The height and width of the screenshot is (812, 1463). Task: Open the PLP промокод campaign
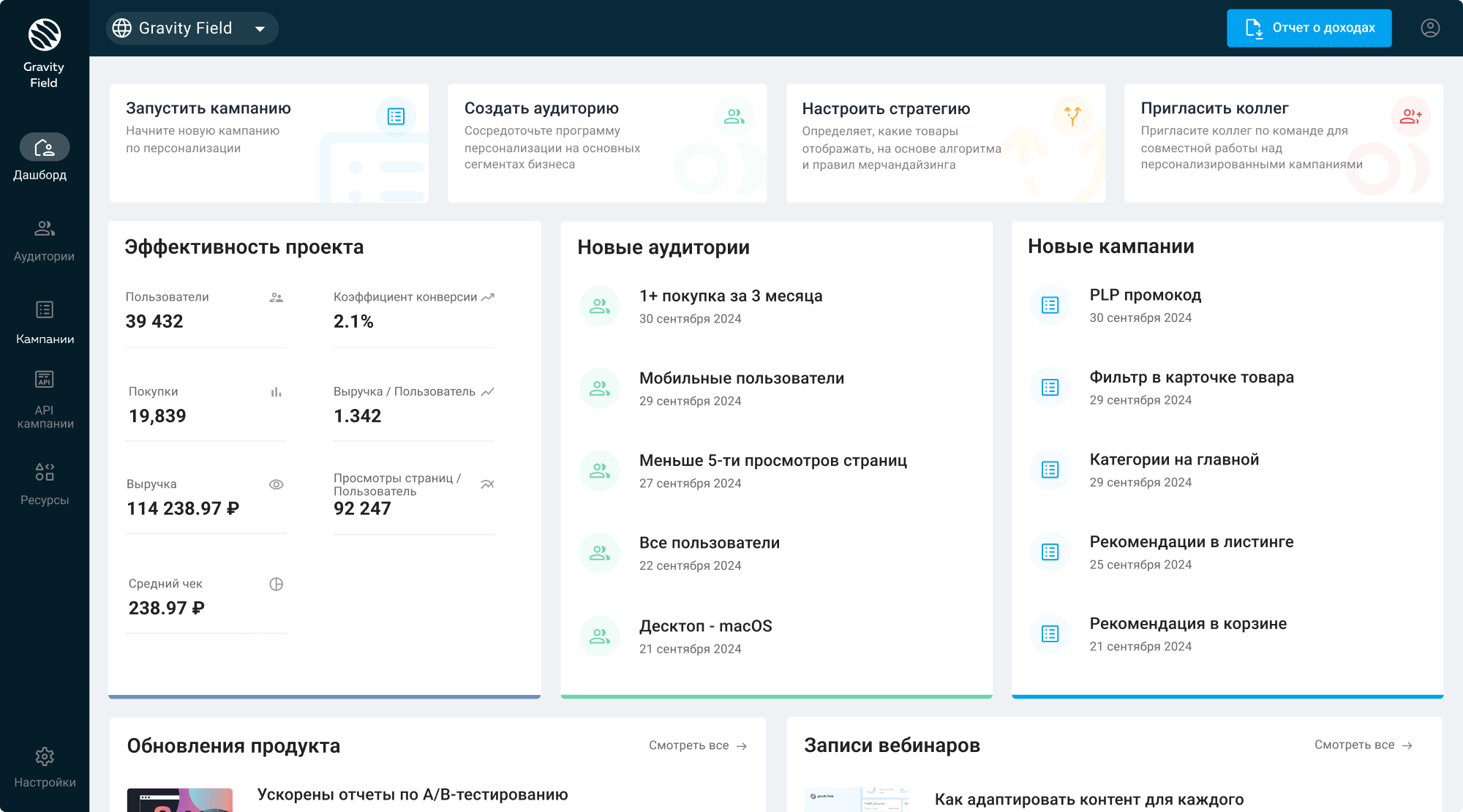click(x=1145, y=295)
